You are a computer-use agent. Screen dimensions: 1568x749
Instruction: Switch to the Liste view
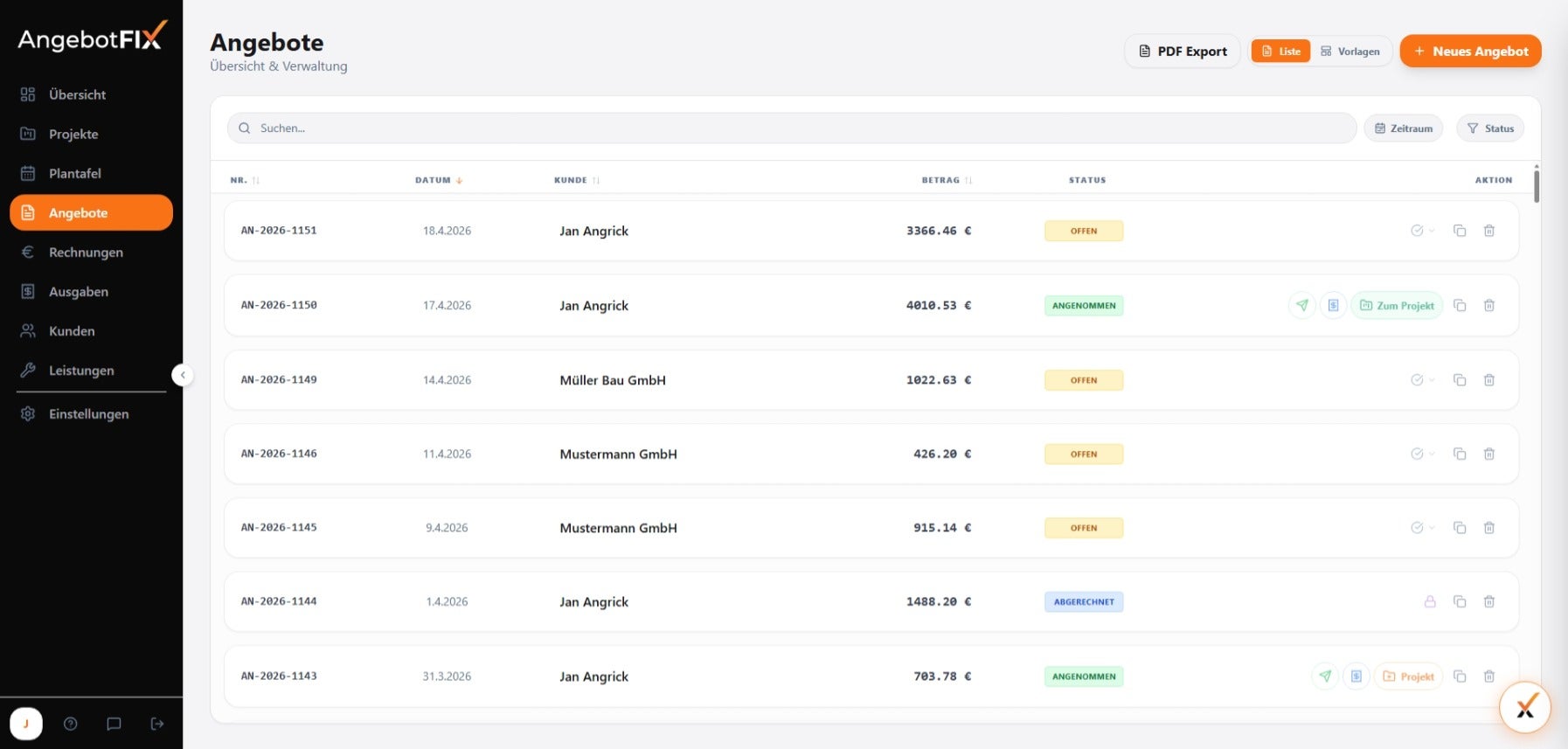(x=1280, y=51)
